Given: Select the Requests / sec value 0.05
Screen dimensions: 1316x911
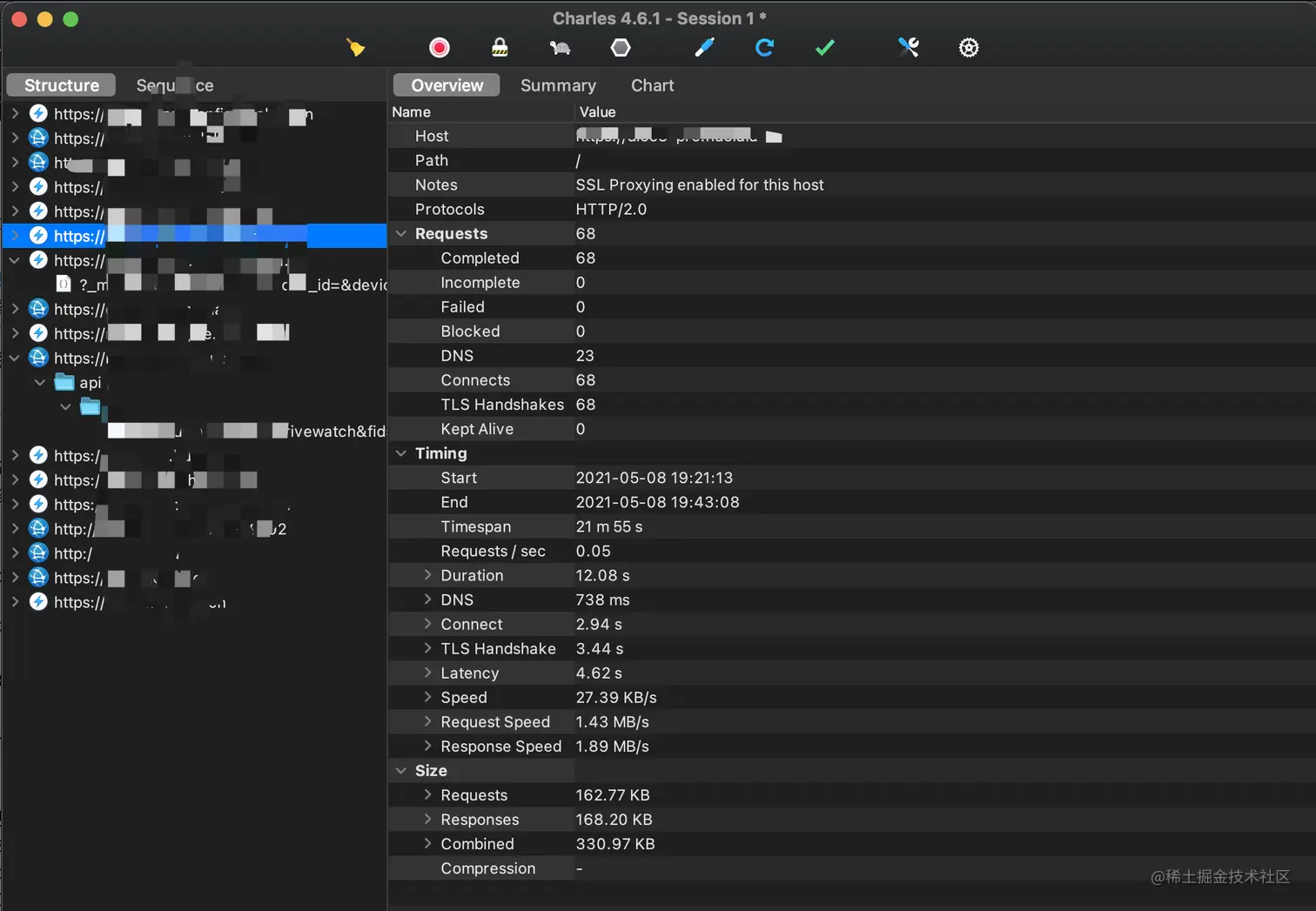Looking at the screenshot, I should point(594,551).
